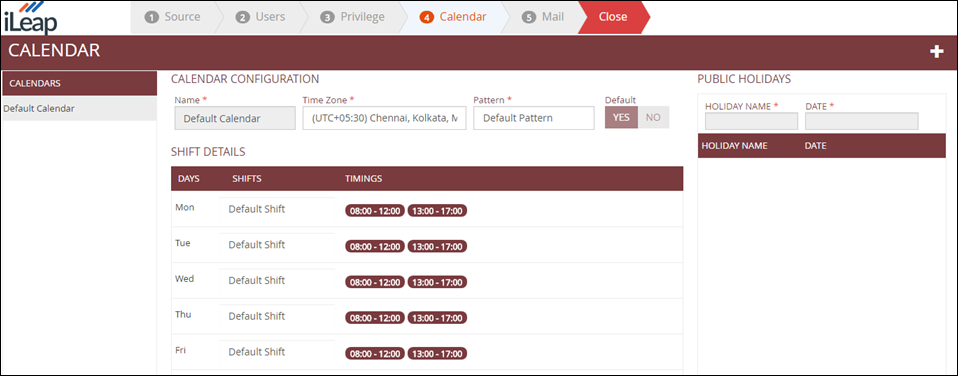Click Wed 08:00 - 12:00 timing badge

[375, 282]
